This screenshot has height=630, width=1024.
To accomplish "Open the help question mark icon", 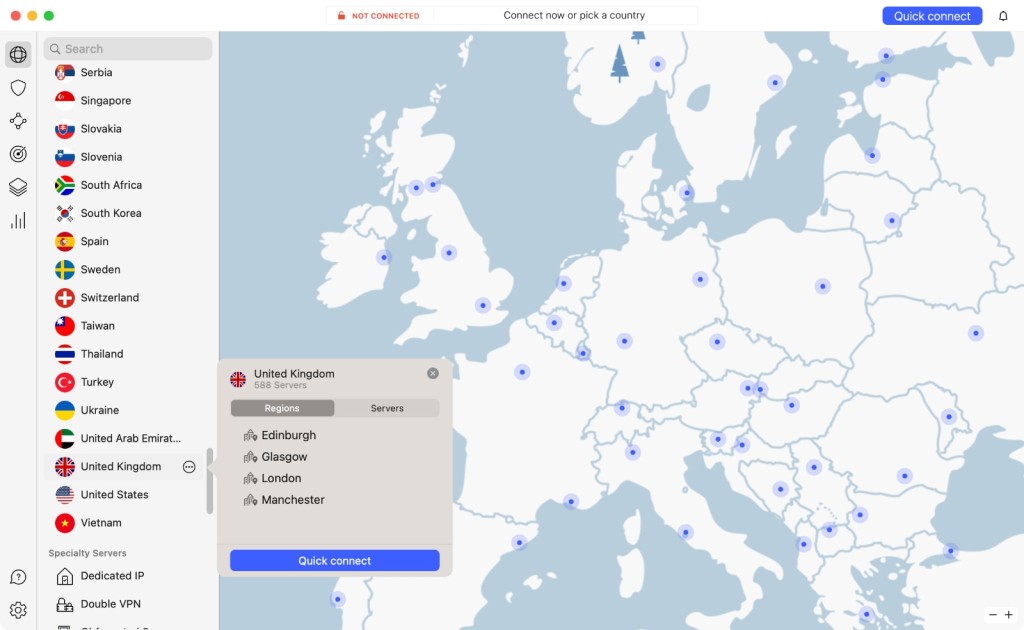I will click(18, 578).
